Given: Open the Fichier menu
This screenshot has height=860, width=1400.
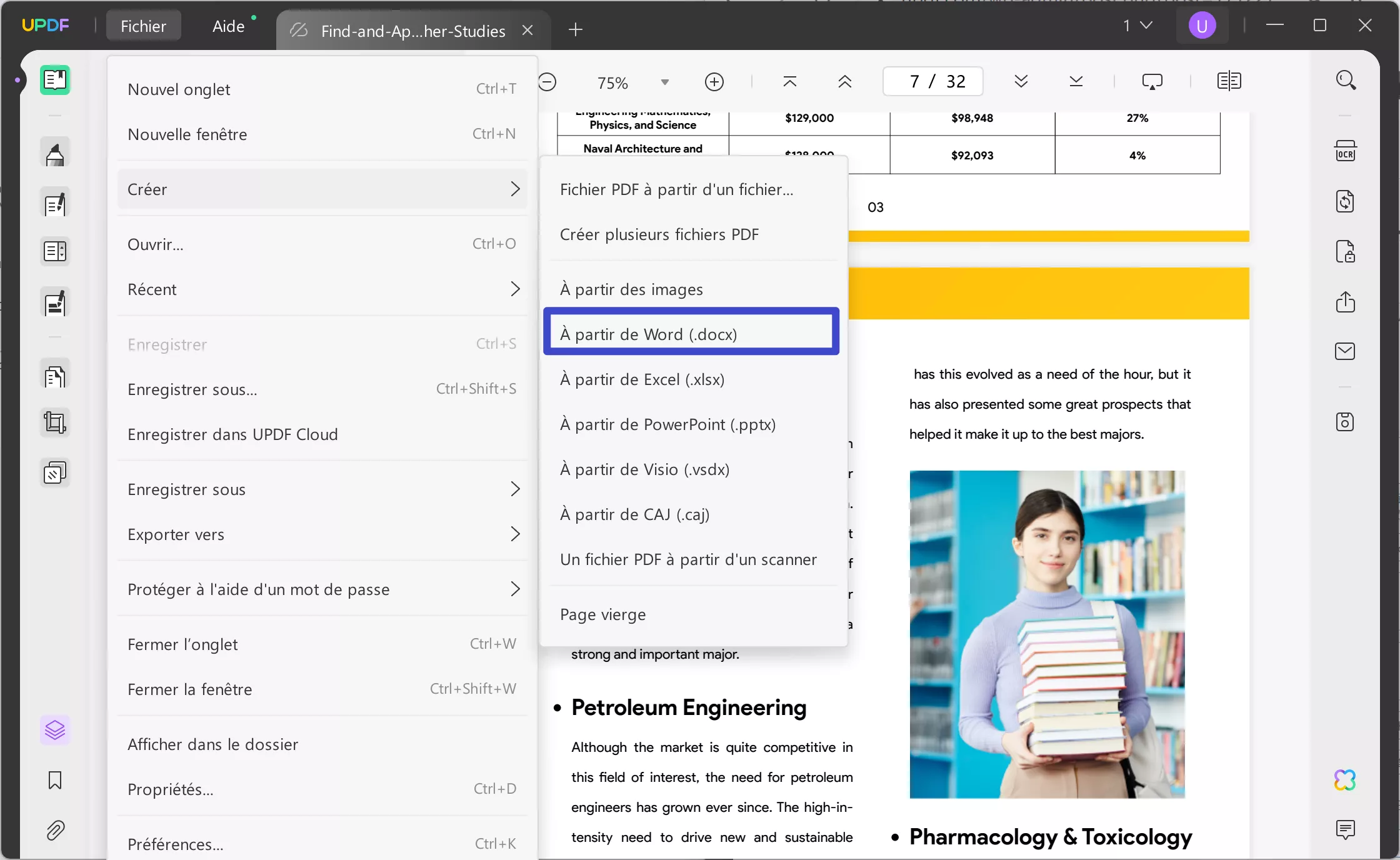Looking at the screenshot, I should (143, 26).
